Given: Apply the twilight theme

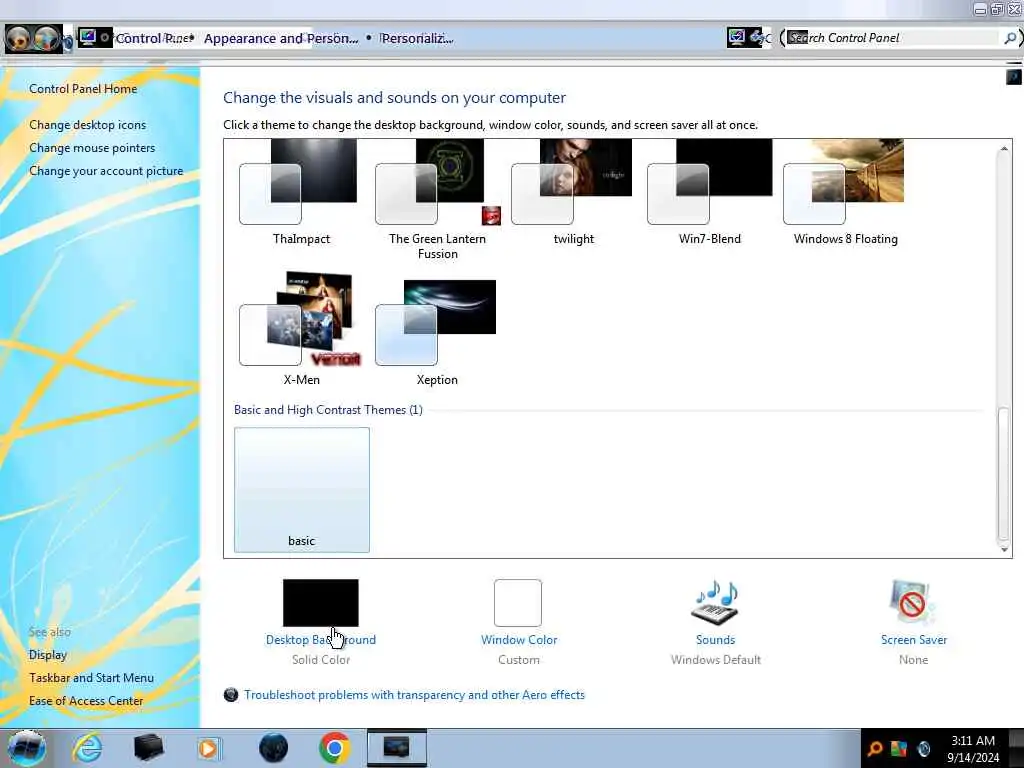Looking at the screenshot, I should pos(573,193).
